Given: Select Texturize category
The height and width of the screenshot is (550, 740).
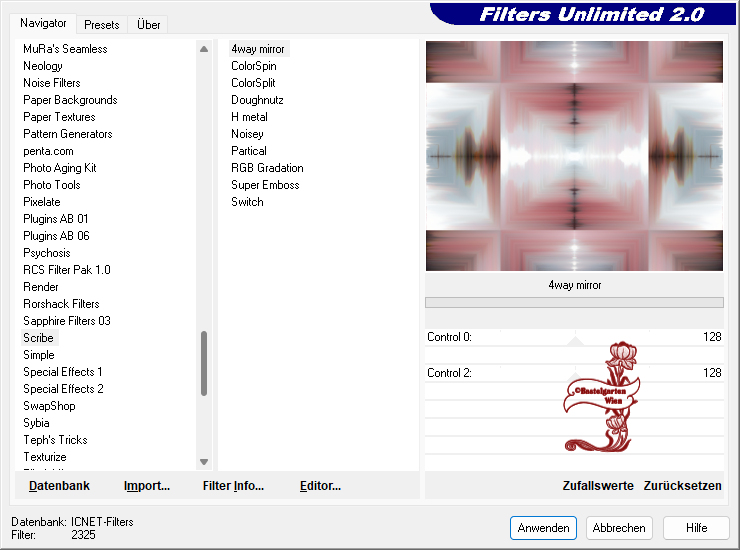Looking at the screenshot, I should click(45, 457).
